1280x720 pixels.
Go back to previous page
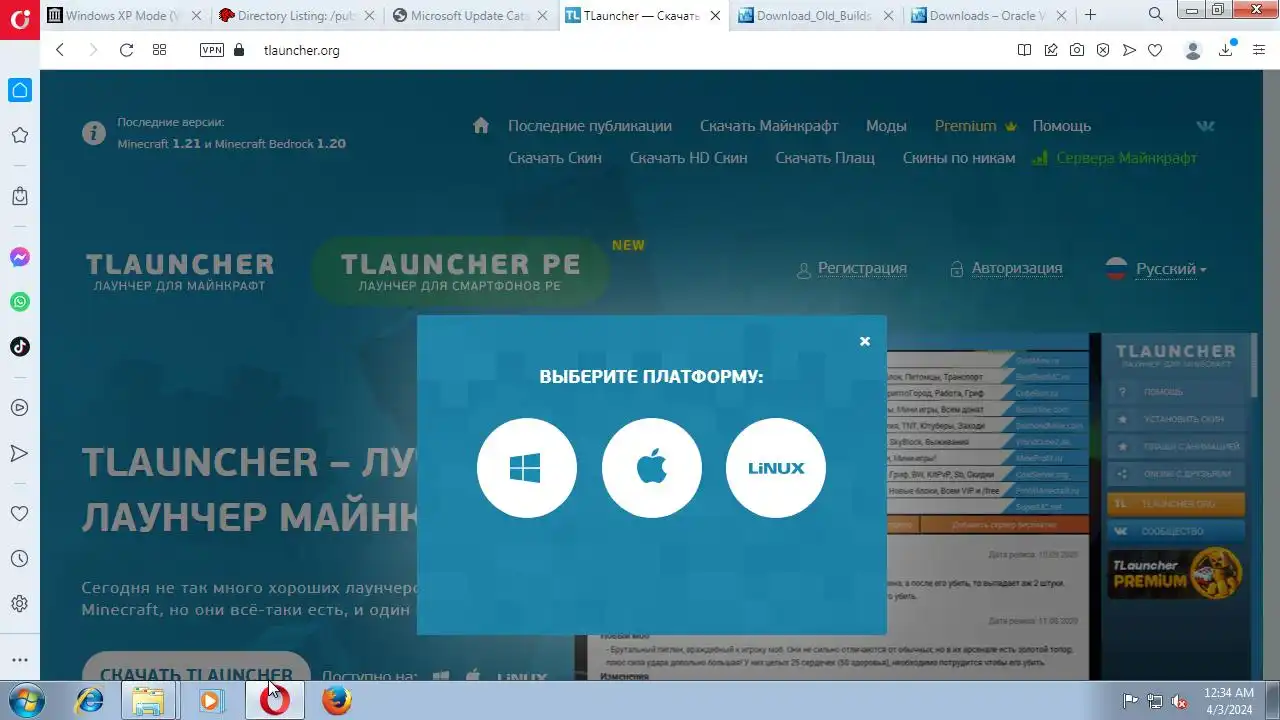coord(60,50)
